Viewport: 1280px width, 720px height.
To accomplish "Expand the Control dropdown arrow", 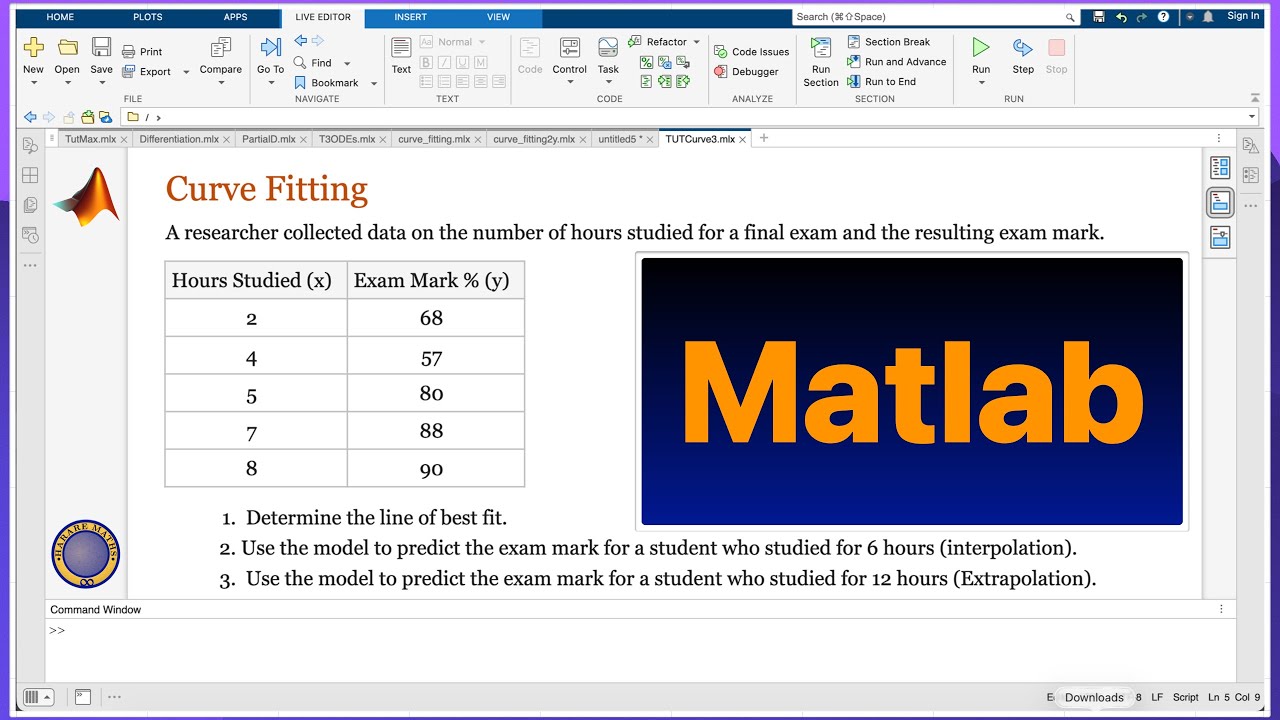I will [x=569, y=82].
